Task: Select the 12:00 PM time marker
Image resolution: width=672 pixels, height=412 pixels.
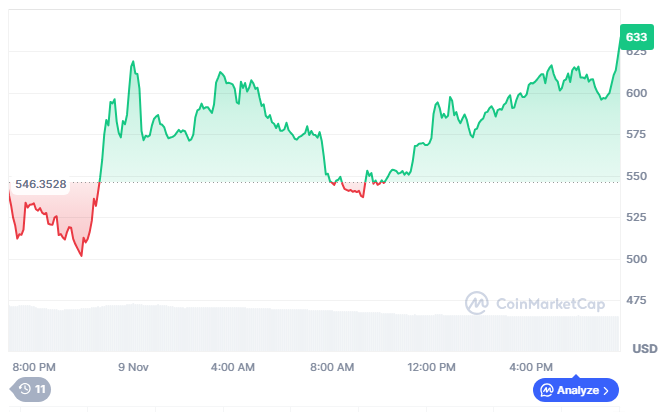Action: [x=432, y=367]
